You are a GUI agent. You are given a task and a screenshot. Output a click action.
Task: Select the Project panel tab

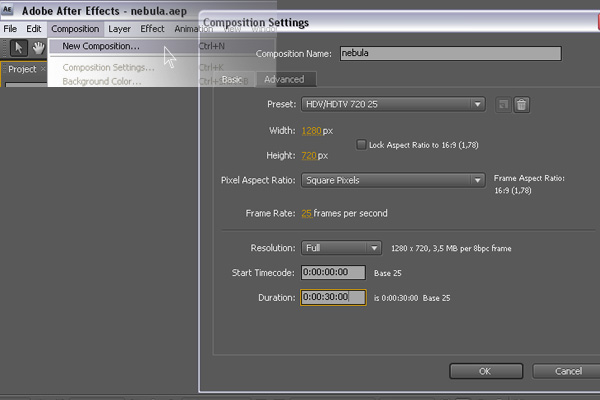(22, 69)
